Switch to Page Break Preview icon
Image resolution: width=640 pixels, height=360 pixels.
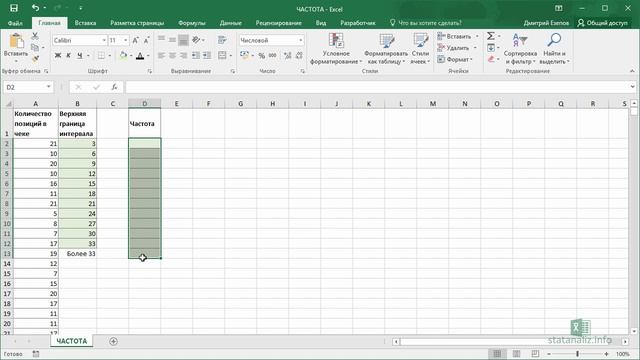tap(535, 354)
